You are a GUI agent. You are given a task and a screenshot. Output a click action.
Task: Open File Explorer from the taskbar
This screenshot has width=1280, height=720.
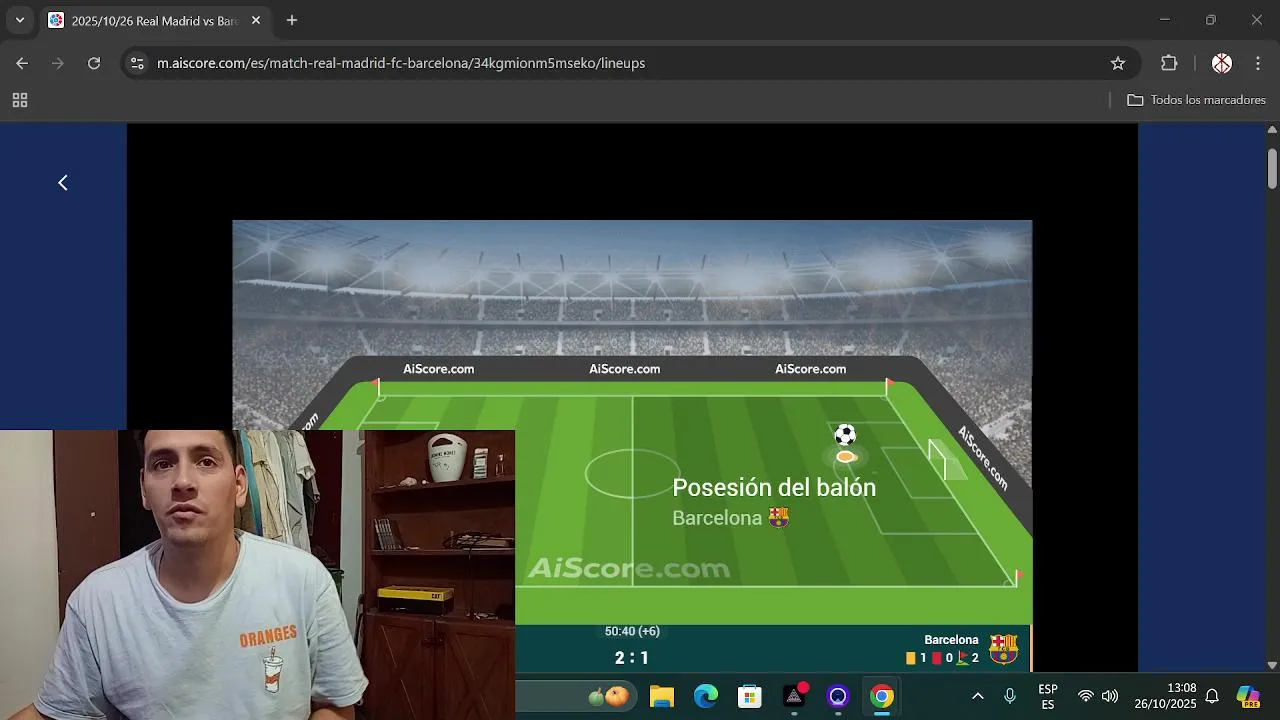tap(662, 697)
